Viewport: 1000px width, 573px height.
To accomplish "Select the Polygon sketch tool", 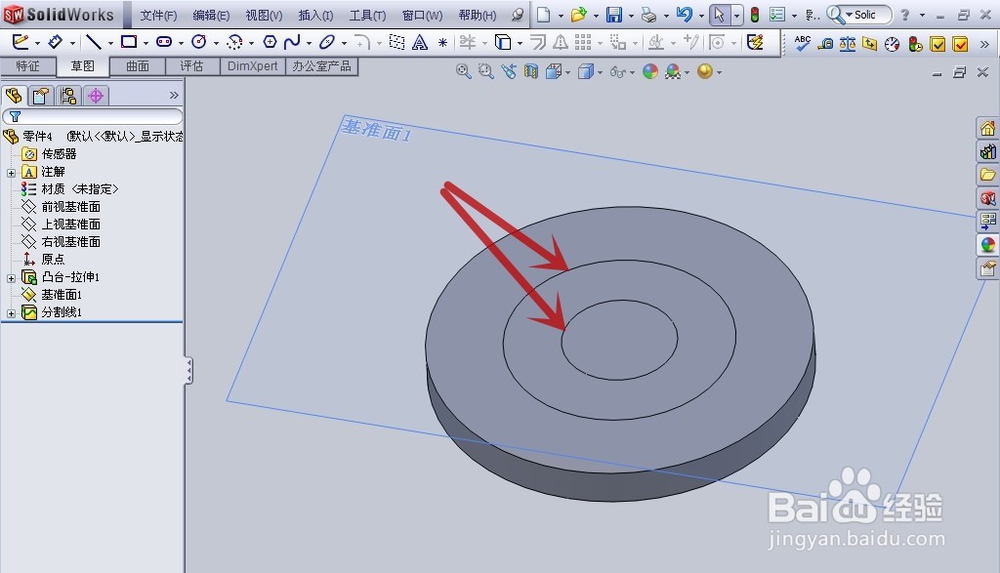I will pos(270,42).
